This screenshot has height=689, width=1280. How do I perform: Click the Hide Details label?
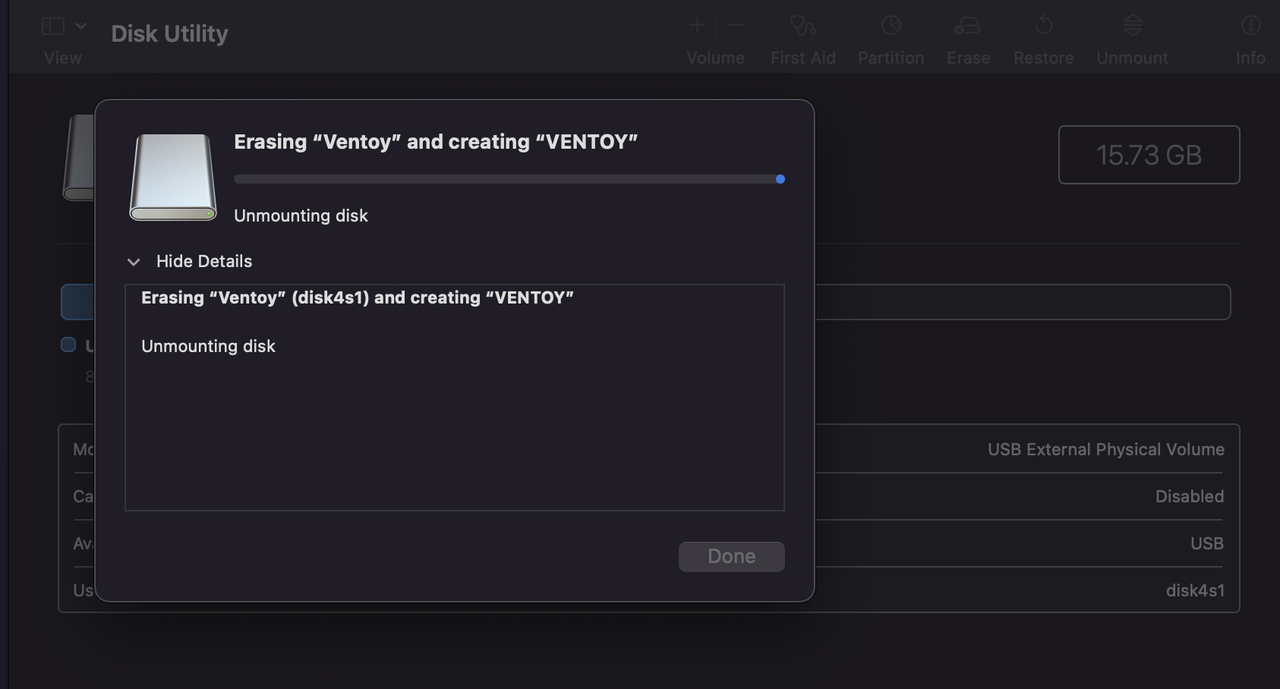pos(204,261)
